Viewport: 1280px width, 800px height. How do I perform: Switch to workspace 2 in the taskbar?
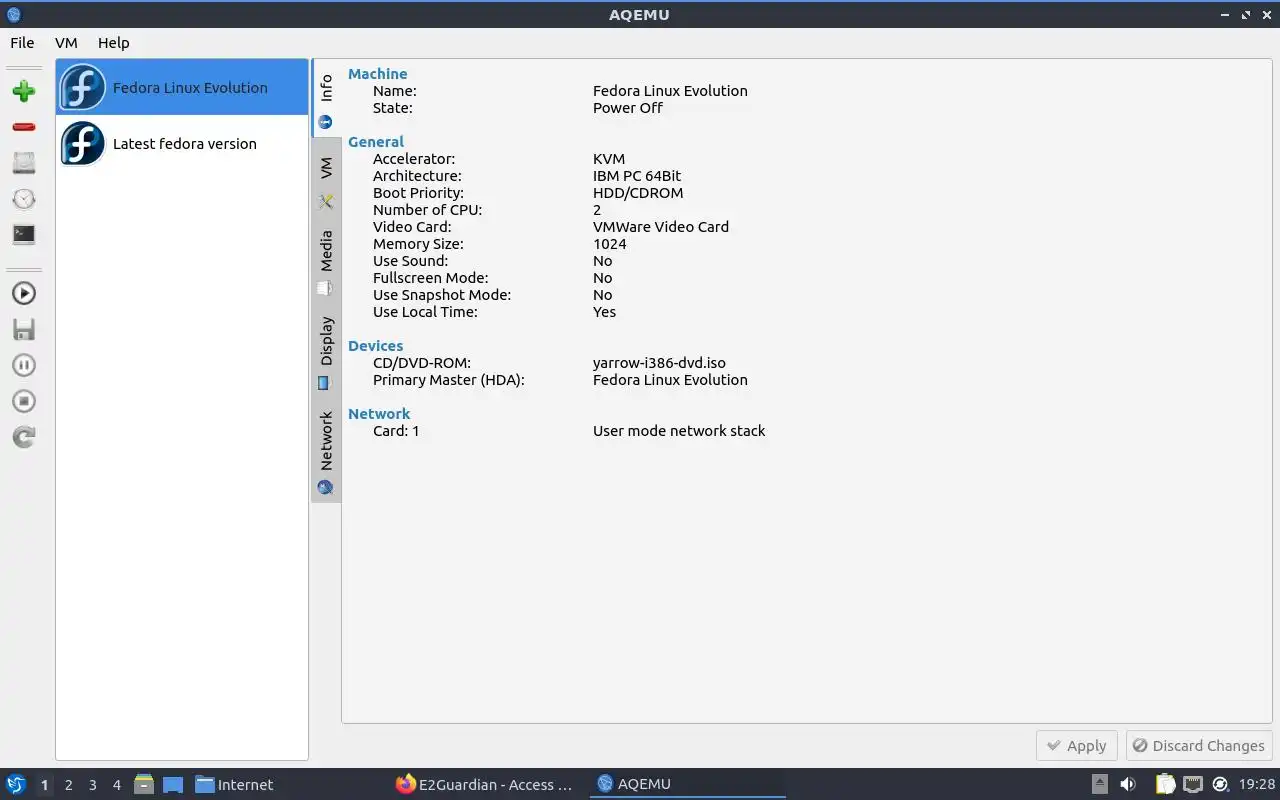68,785
